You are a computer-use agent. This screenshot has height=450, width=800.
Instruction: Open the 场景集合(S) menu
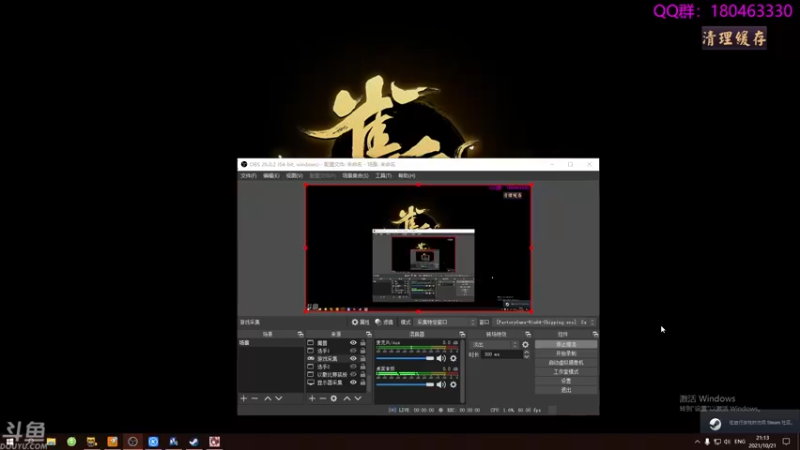point(355,176)
